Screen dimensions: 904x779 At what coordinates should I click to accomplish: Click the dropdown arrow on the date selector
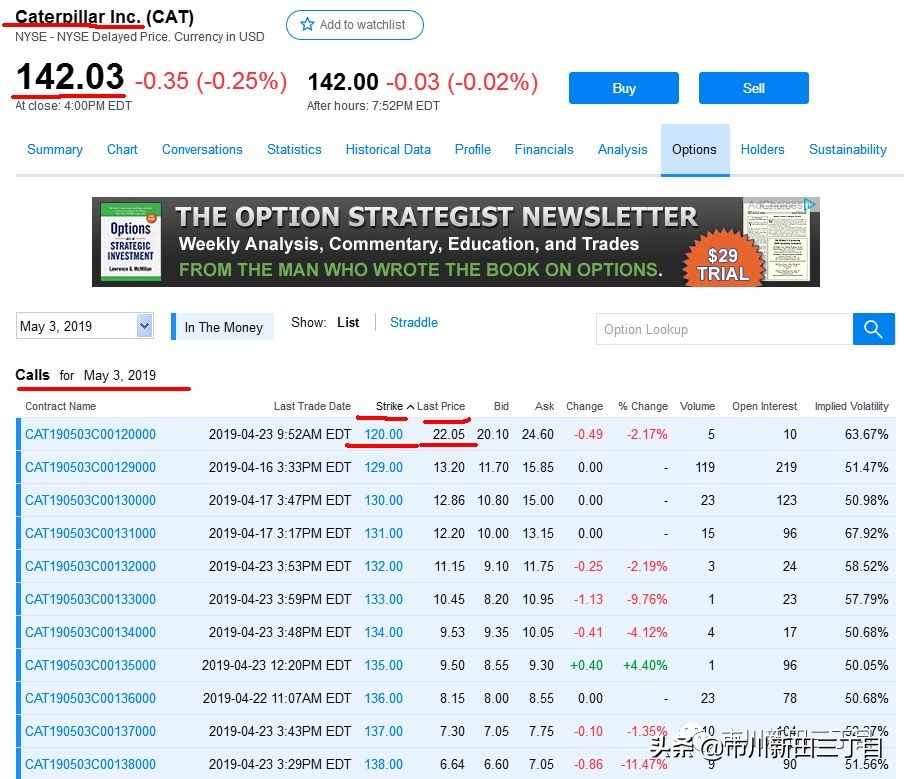[x=142, y=326]
